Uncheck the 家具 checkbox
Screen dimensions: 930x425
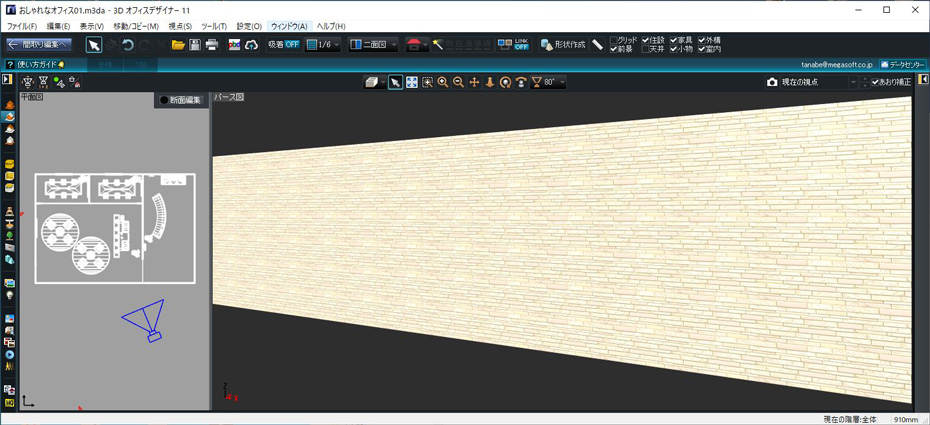pyautogui.click(x=674, y=40)
